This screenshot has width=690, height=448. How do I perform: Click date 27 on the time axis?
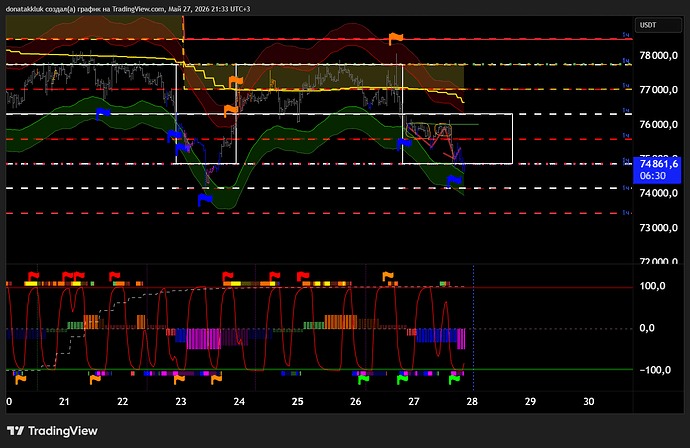[x=414, y=401]
